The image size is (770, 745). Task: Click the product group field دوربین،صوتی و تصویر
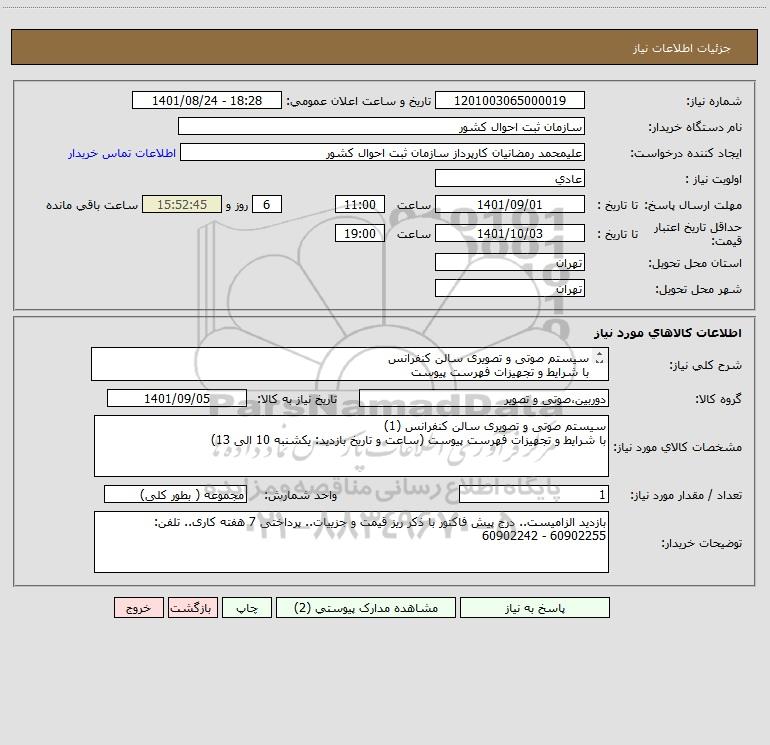pos(484,398)
